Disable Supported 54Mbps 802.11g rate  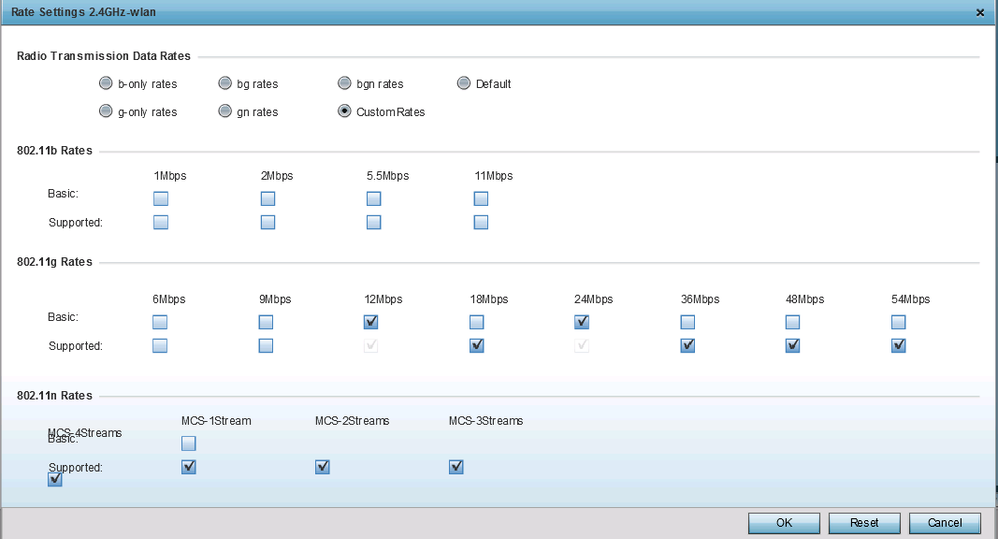pyautogui.click(x=898, y=346)
